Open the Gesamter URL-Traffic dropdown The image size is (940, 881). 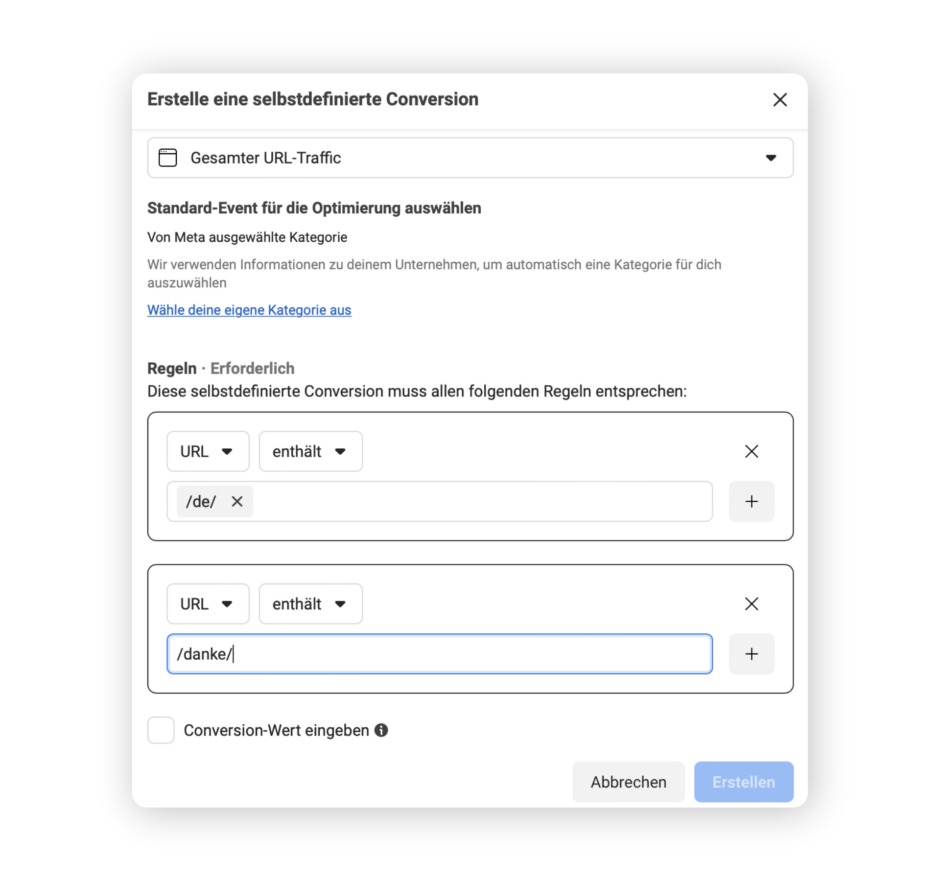coord(470,158)
